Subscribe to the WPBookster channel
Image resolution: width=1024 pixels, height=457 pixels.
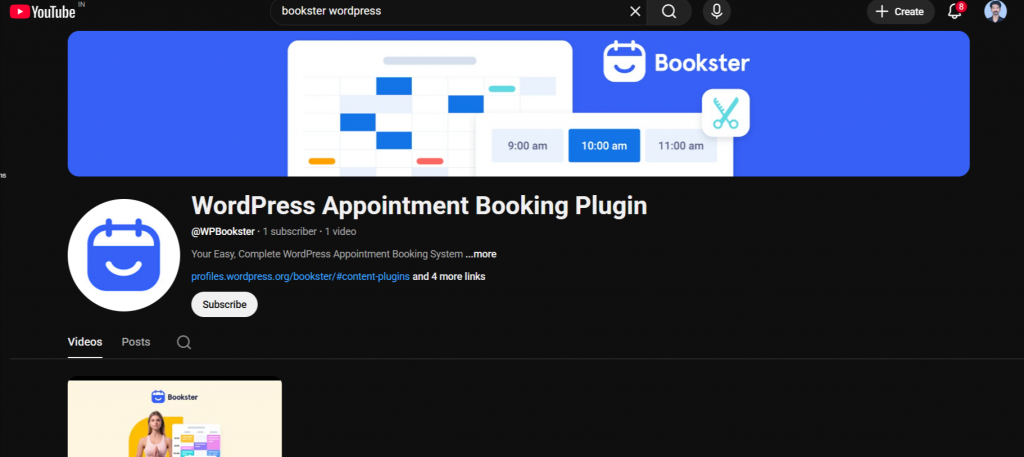224,304
